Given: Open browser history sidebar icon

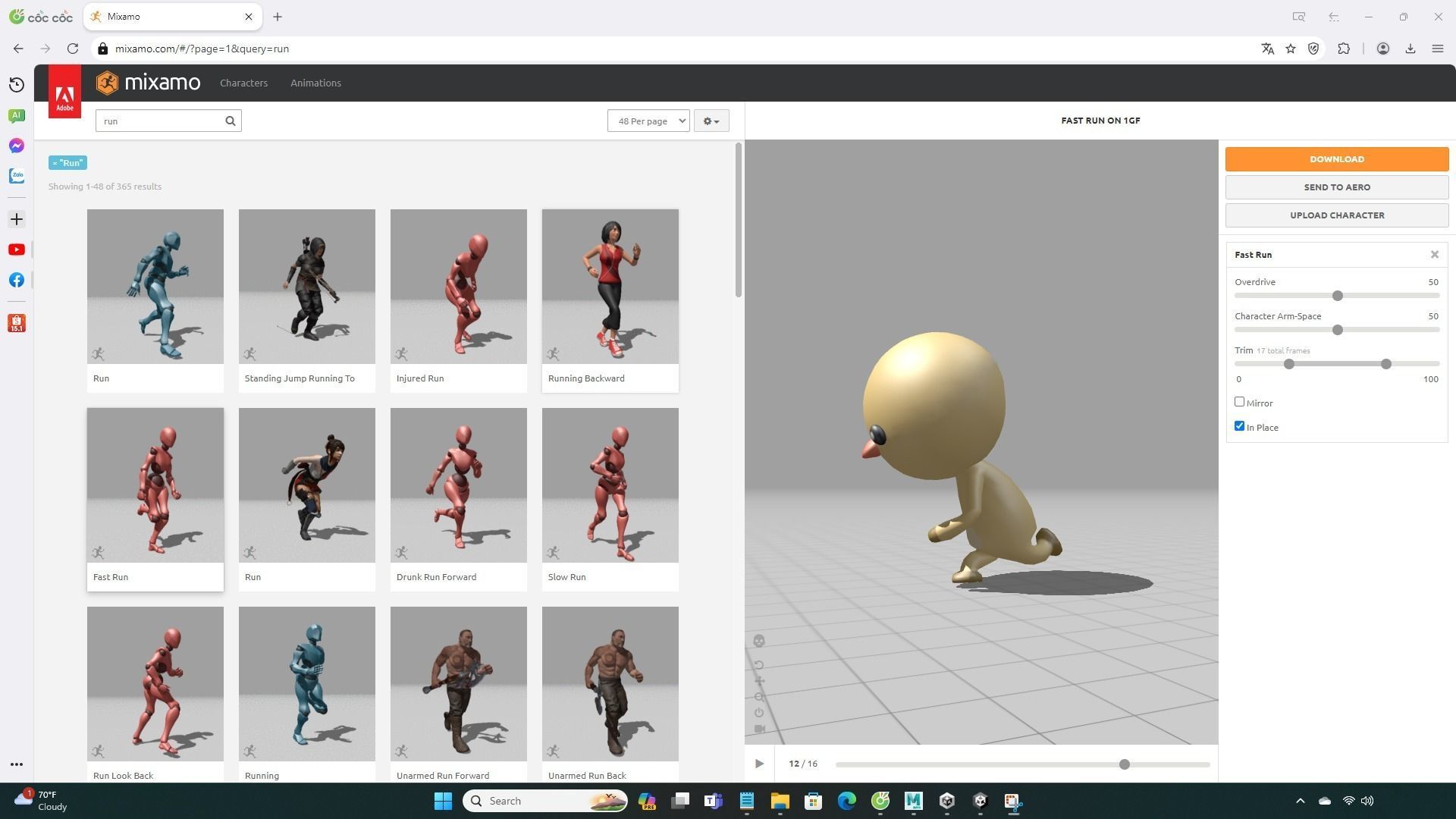Looking at the screenshot, I should (x=17, y=85).
